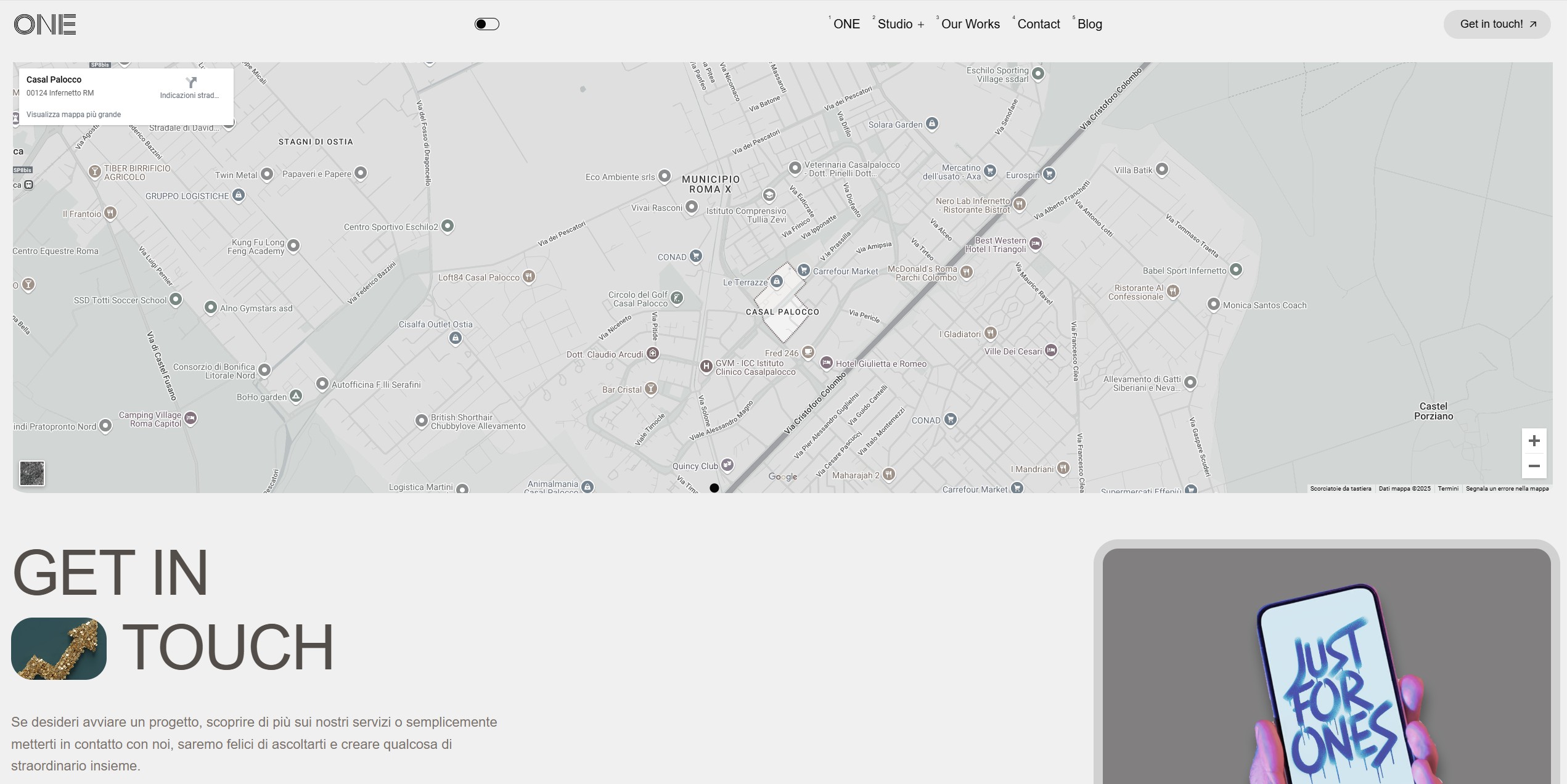Select the Vivai Rasconi map pin
1567x784 pixels.
pos(692,207)
